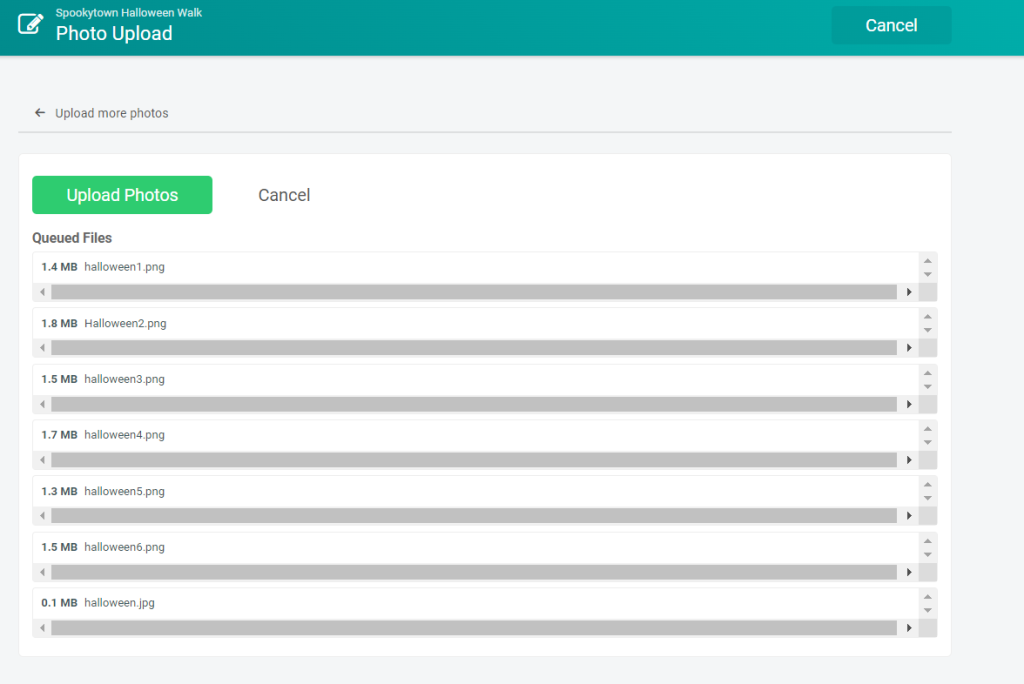Click scroll-left arrow in halloween3.png row
The width and height of the screenshot is (1024, 684).
click(x=42, y=404)
